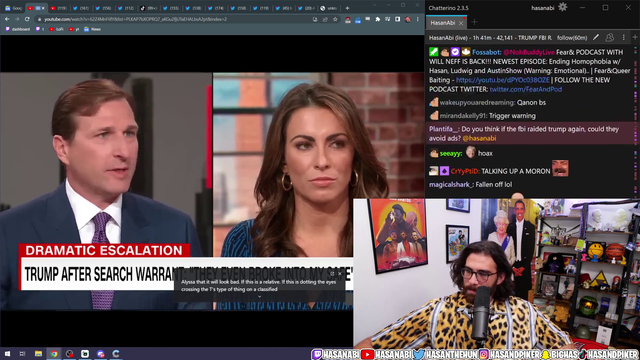640x360 pixels.
Task: Open the yt bookmark
Action: click(x=74, y=29)
